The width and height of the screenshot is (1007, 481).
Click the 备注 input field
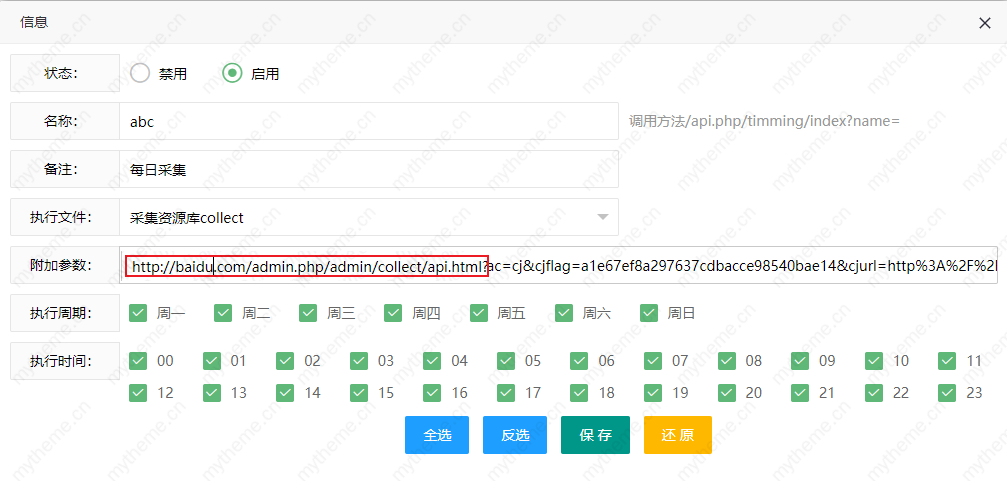click(x=368, y=169)
